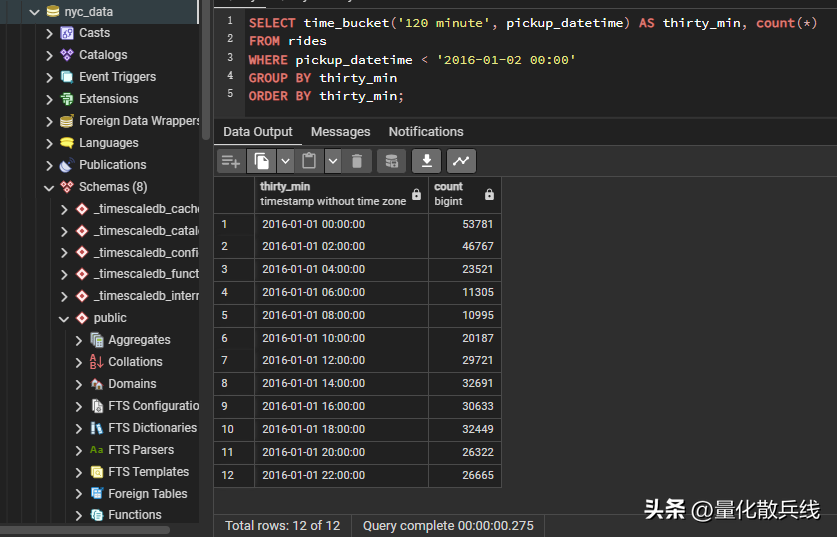Click the Catalogs icon
Screen dimensions: 837x537
[x=67, y=55]
